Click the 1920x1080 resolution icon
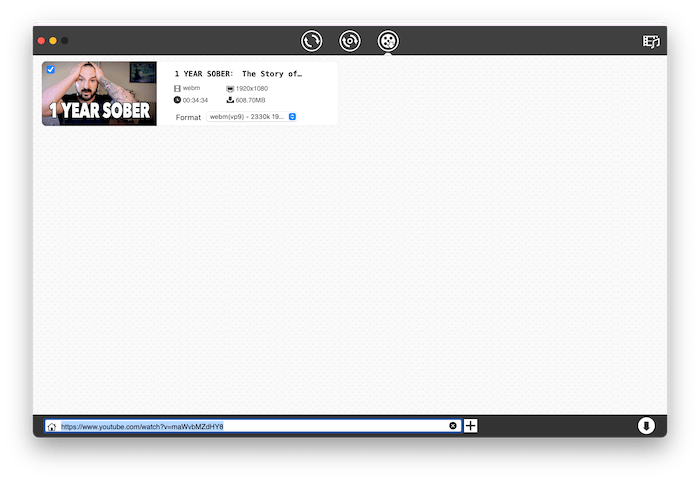Screen dimensions: 700x481 point(230,89)
